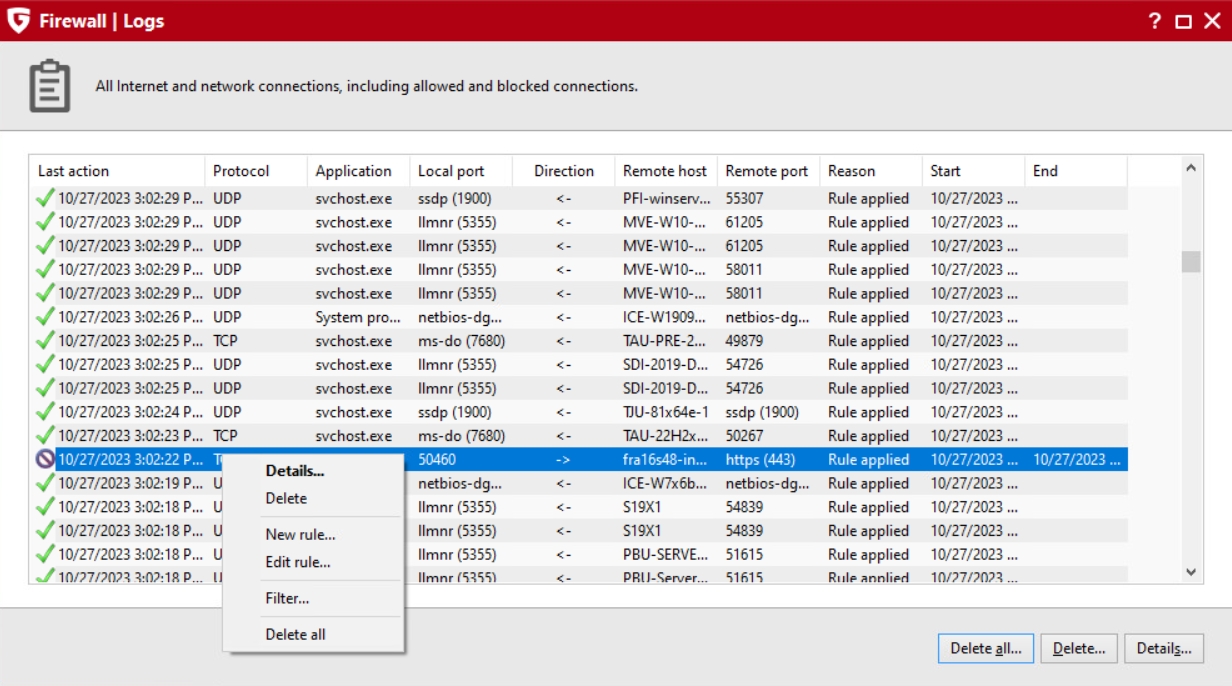Image resolution: width=1232 pixels, height=686 pixels.
Task: Click green checkmark on the 3:02:26 row
Action: [45, 316]
